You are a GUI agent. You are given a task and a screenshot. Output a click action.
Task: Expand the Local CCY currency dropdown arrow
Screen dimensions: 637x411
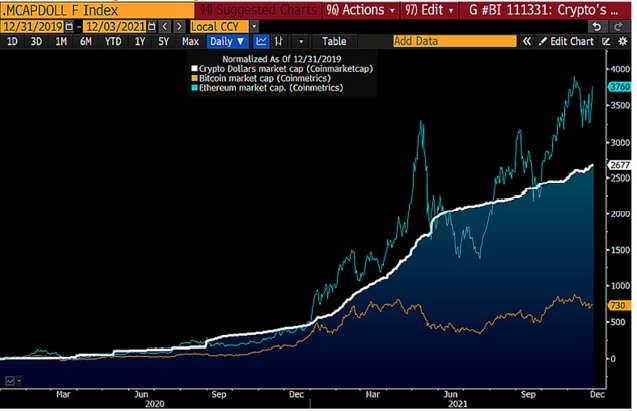coord(254,27)
